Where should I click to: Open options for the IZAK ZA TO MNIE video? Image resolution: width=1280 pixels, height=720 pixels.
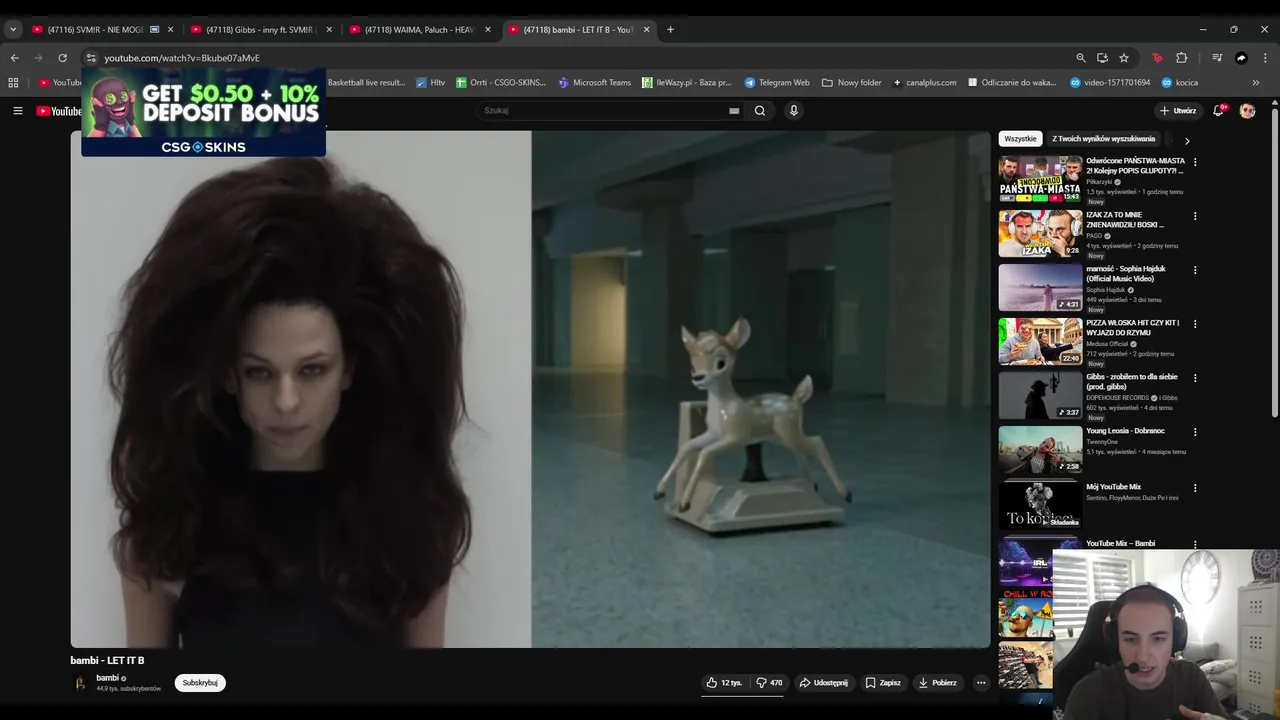tap(1195, 216)
